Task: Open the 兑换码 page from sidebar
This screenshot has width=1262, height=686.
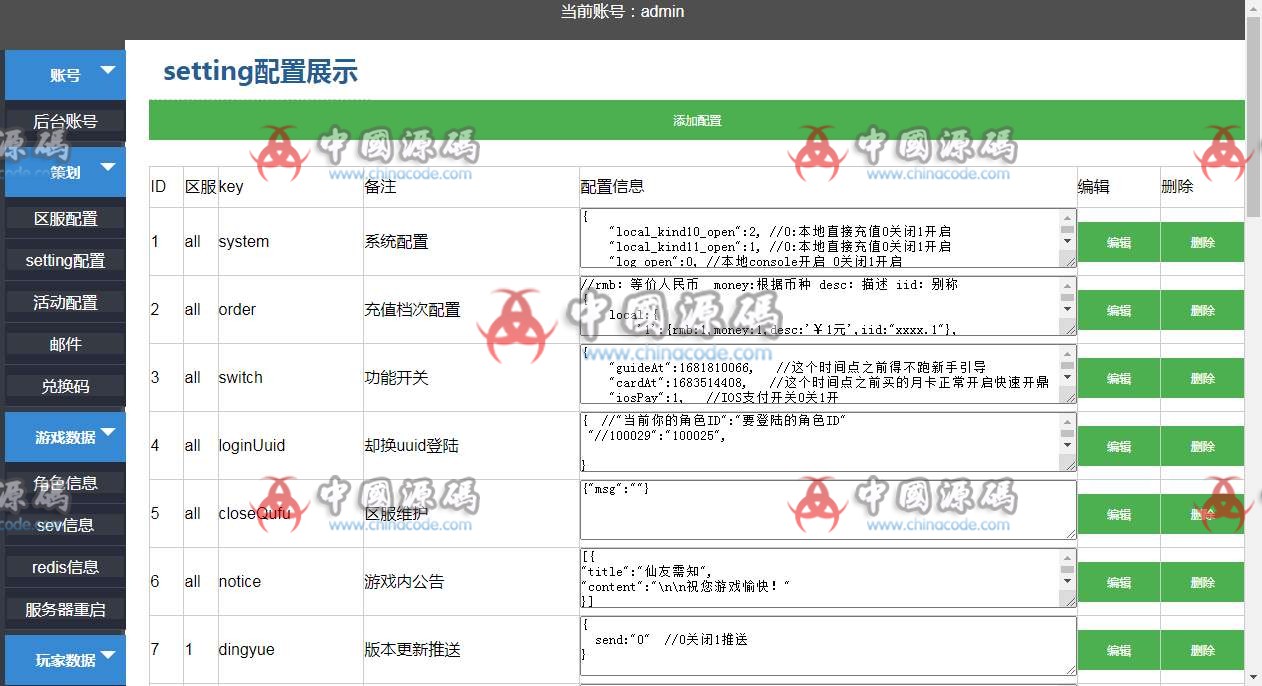Action: (x=64, y=385)
